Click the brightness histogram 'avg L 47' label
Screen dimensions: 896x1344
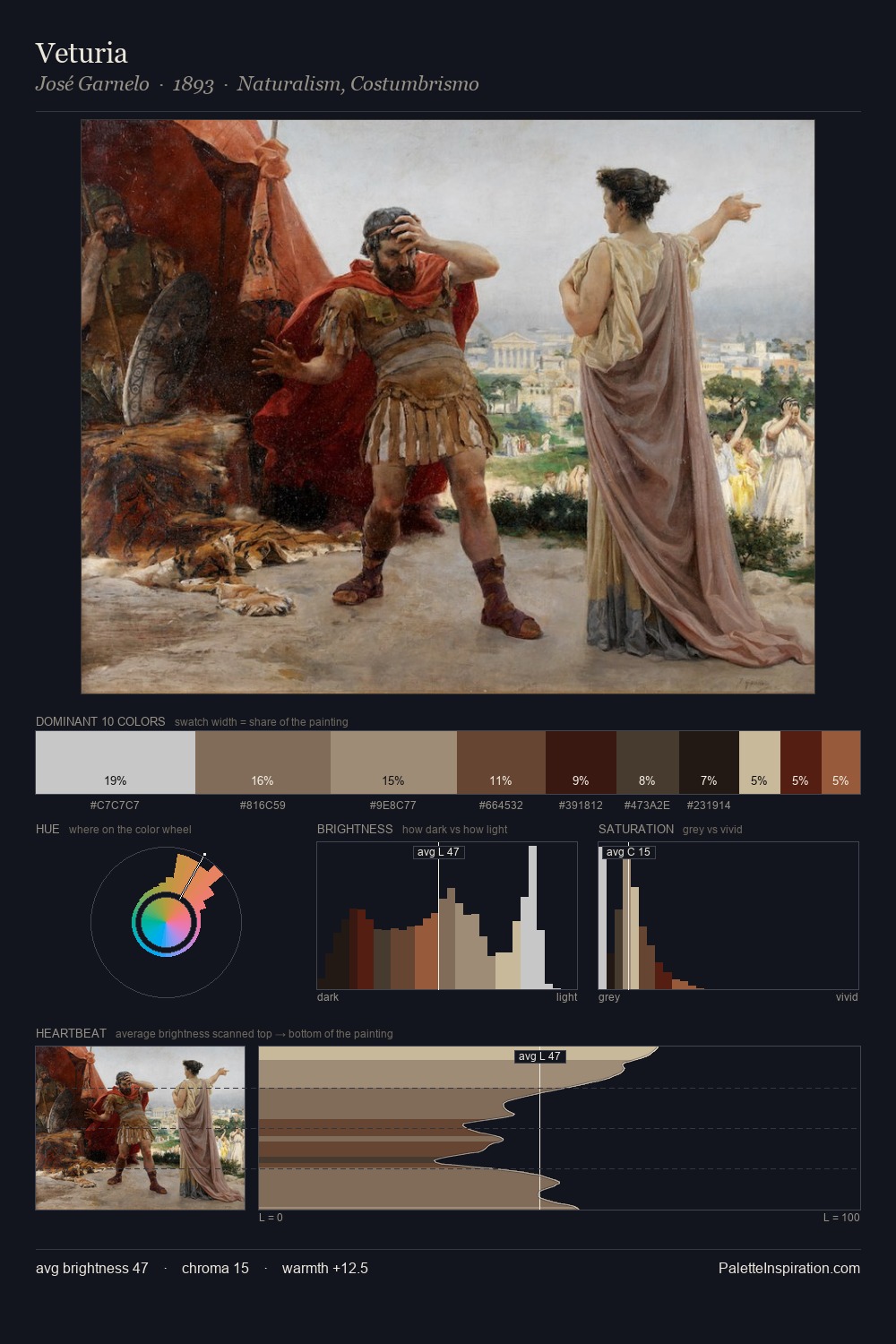[x=439, y=852]
